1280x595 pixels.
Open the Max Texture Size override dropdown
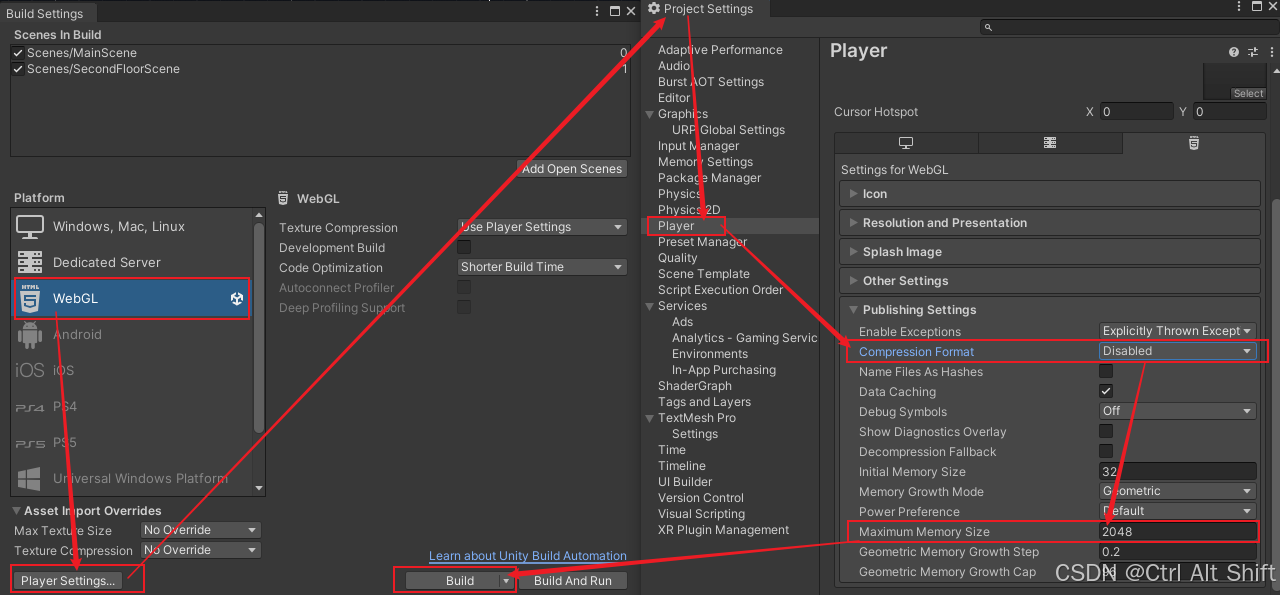click(x=201, y=530)
